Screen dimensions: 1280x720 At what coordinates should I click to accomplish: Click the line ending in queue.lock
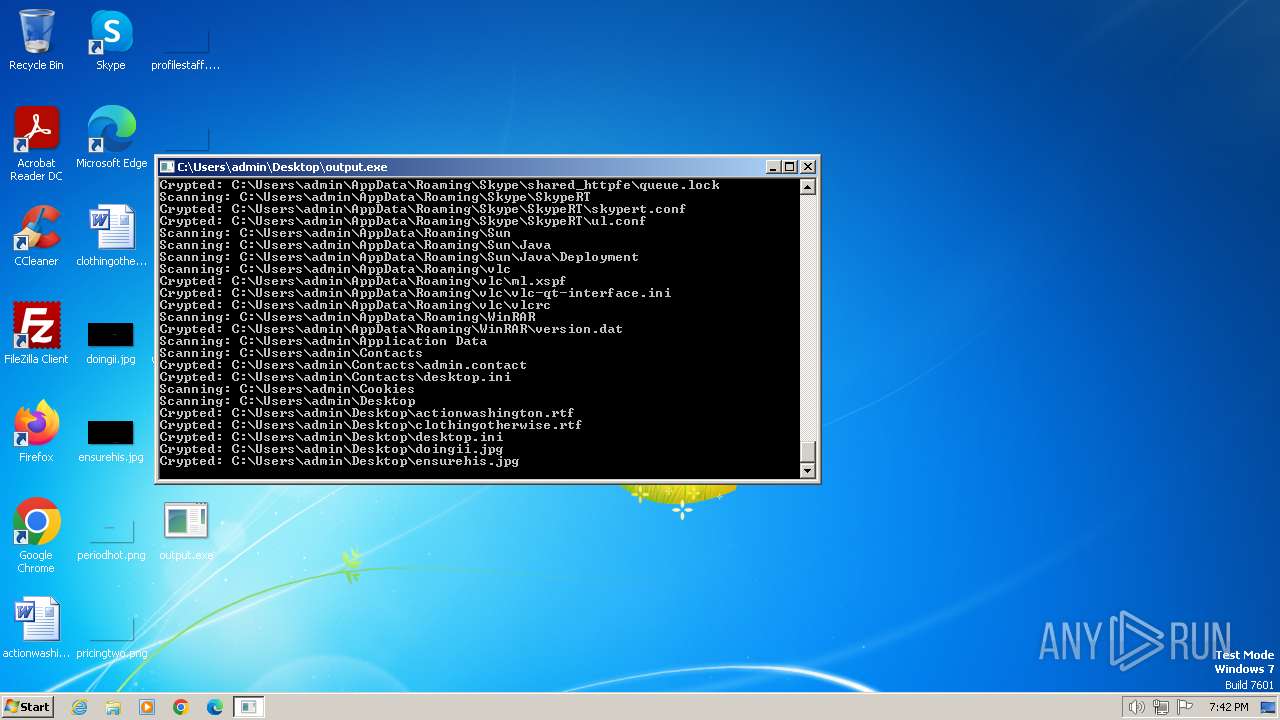tap(439, 185)
